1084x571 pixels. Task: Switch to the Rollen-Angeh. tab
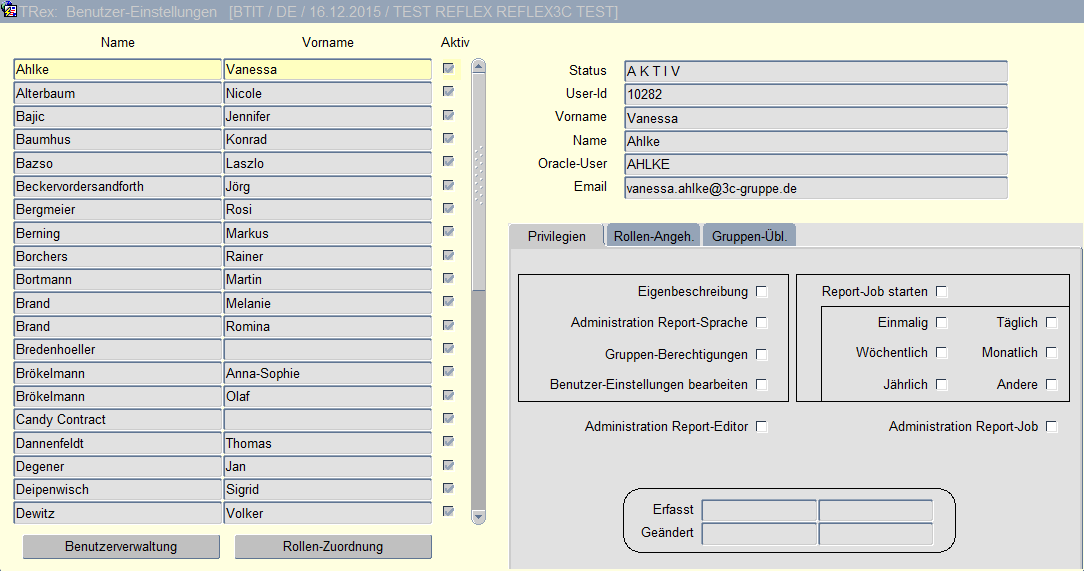(654, 237)
